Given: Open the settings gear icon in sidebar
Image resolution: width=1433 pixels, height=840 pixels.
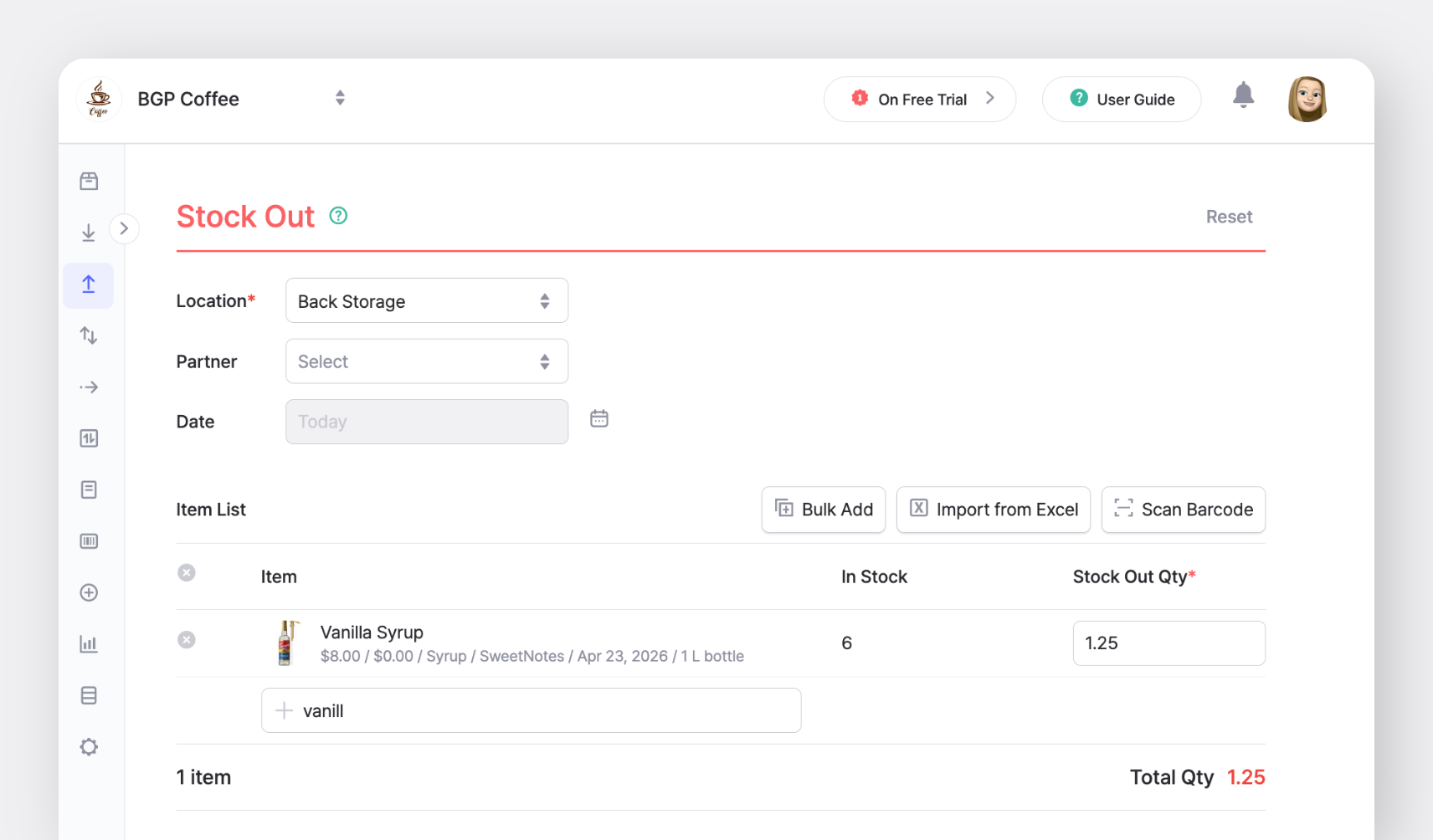Looking at the screenshot, I should click(x=89, y=747).
